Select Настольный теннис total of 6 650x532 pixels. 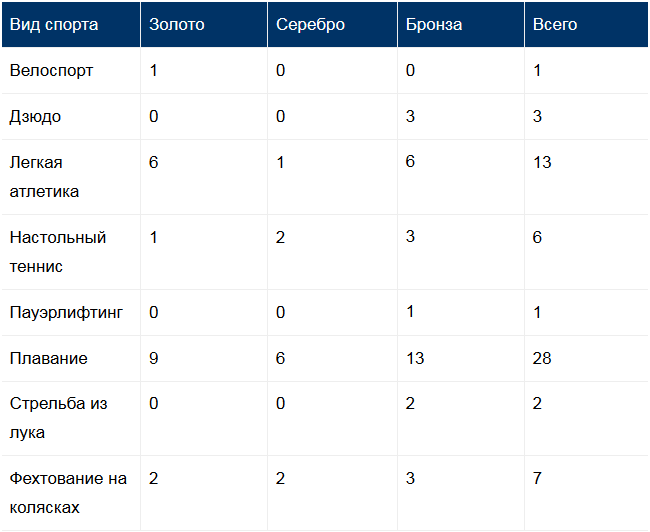click(x=537, y=238)
